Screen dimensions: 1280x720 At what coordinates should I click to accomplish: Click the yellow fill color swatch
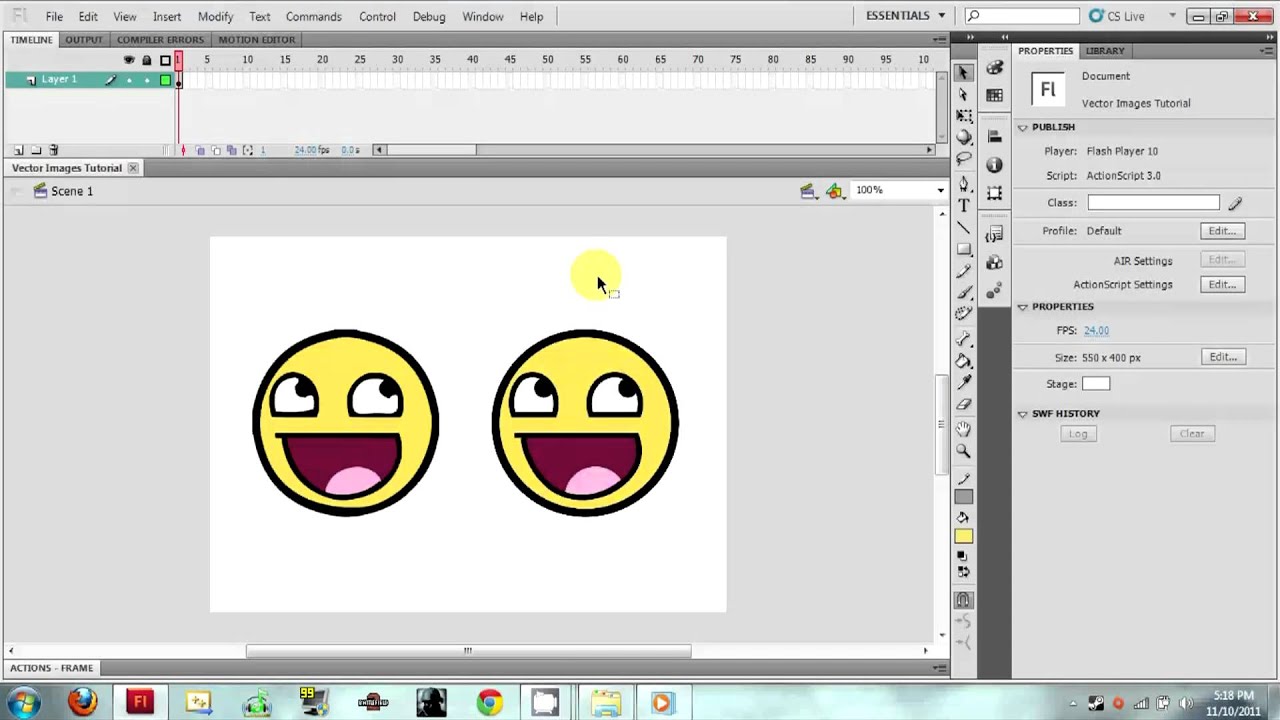point(963,536)
